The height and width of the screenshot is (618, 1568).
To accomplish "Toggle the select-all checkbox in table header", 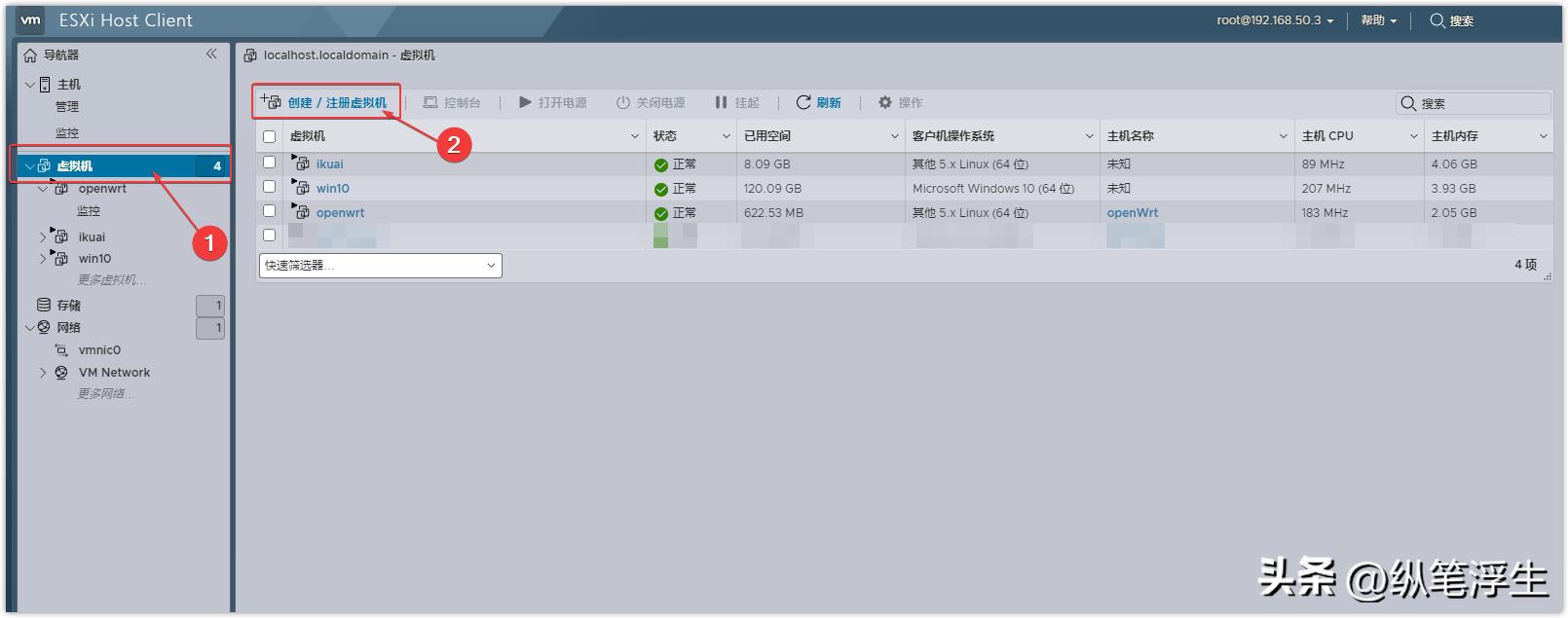I will 270,136.
